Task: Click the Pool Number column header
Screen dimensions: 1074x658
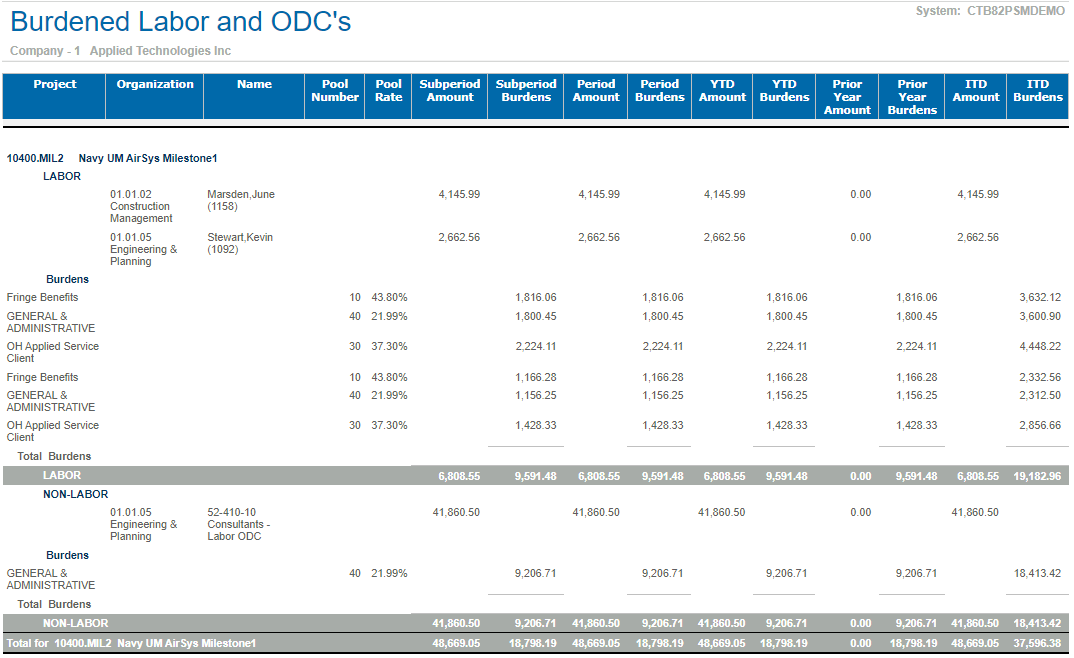Action: [x=335, y=91]
